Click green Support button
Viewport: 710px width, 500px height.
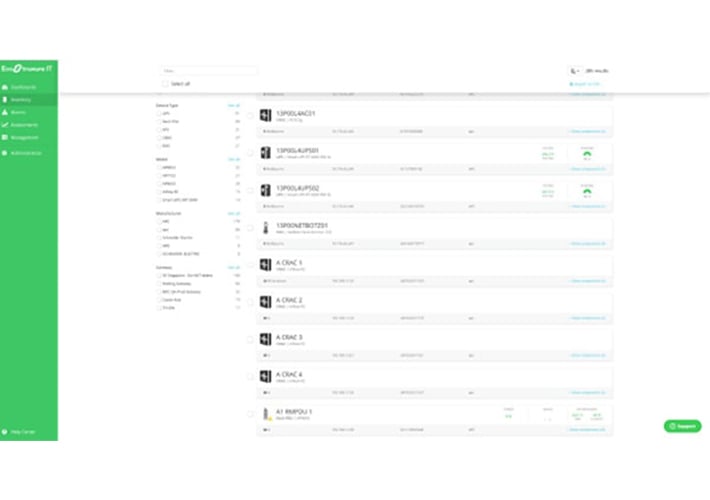click(682, 426)
